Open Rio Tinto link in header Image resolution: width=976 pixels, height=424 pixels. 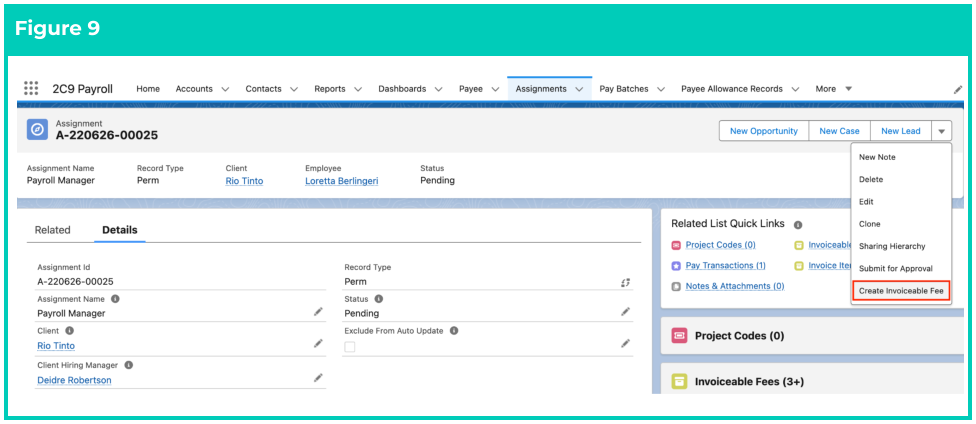coord(244,181)
